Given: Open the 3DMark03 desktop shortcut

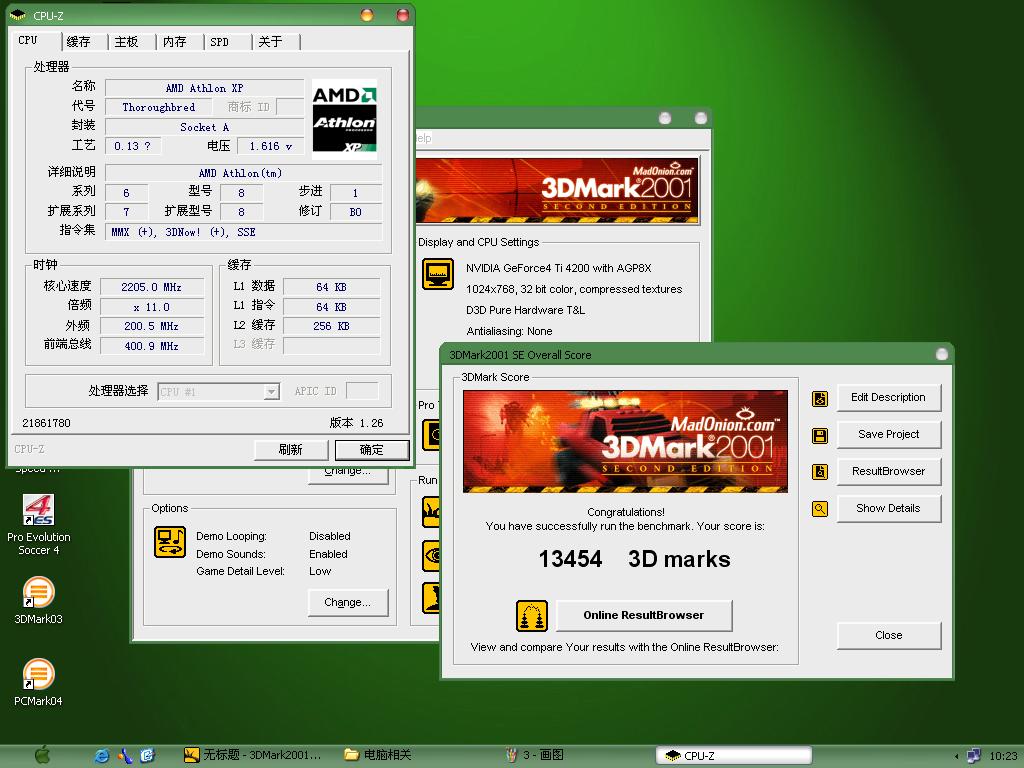Looking at the screenshot, I should tap(39, 600).
